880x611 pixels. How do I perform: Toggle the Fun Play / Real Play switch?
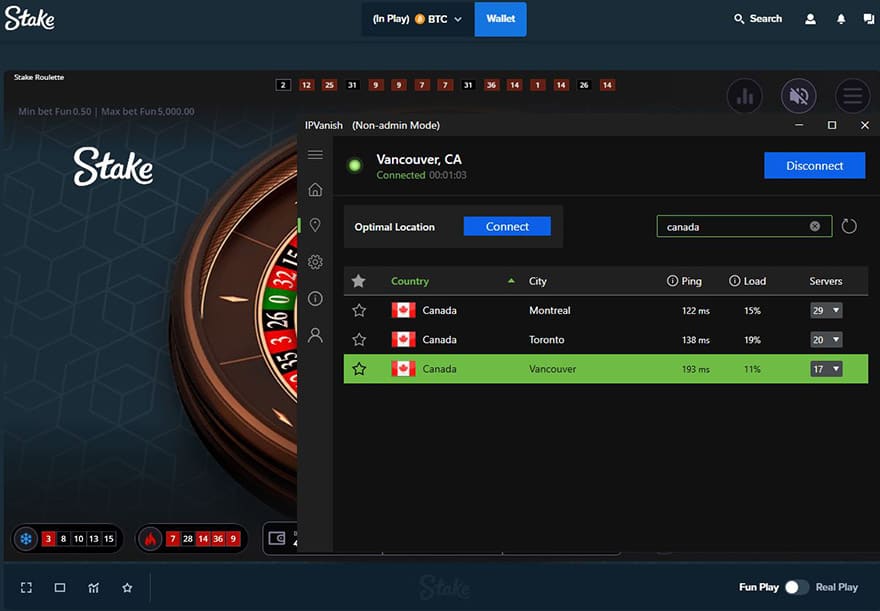[797, 587]
